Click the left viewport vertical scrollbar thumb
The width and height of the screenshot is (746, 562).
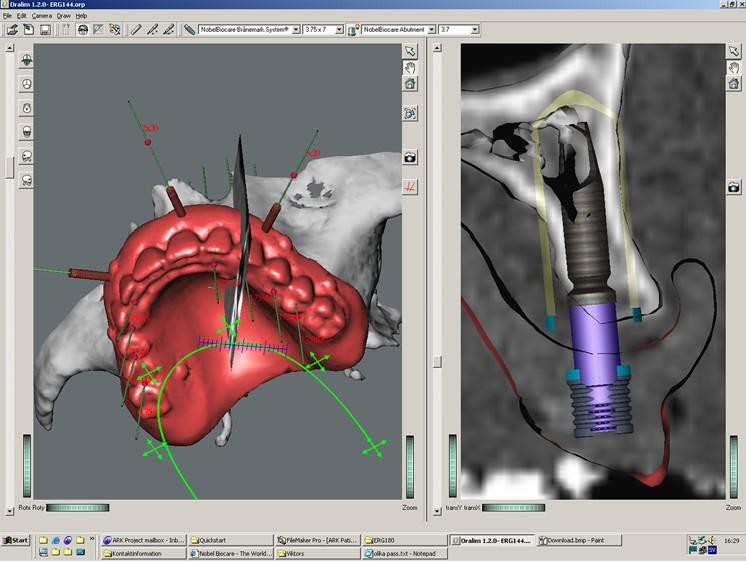[10, 166]
